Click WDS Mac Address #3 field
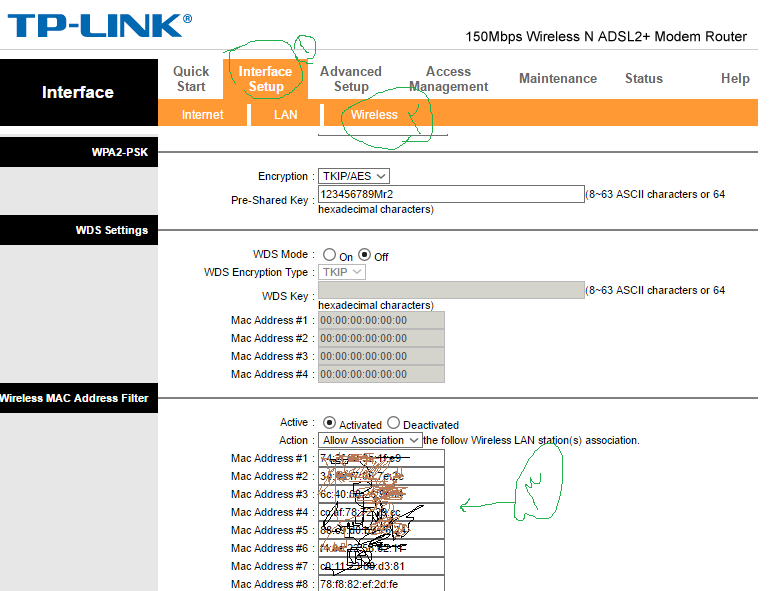 point(381,356)
